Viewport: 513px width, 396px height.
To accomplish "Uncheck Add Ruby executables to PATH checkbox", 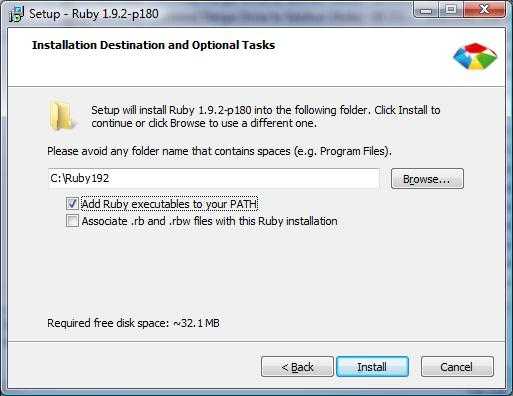I will 72,203.
